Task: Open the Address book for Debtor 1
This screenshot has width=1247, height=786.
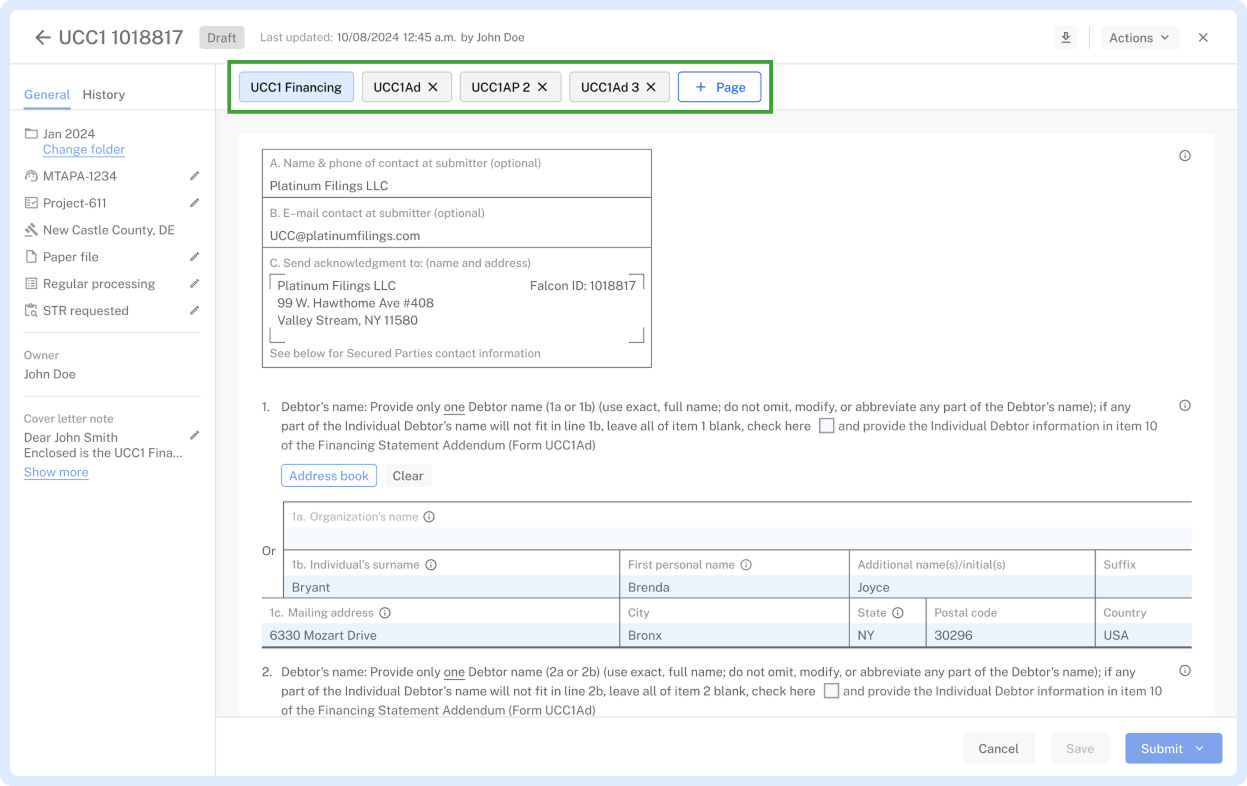Action: tap(329, 476)
